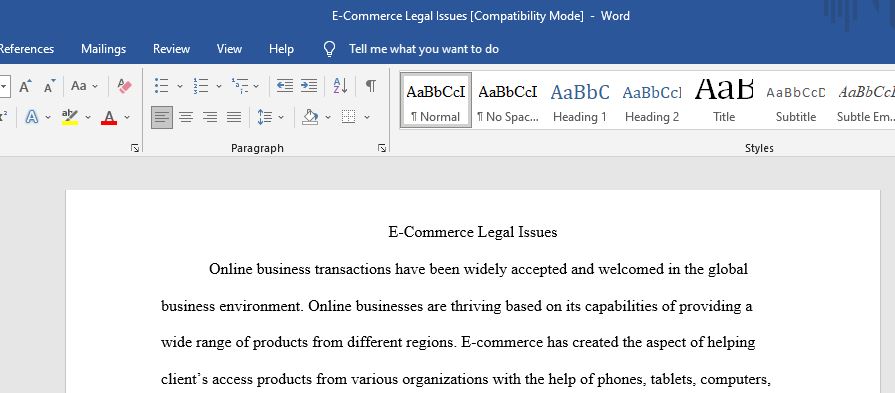Toggle Align Left paragraph alignment
The width and height of the screenshot is (895, 393).
[162, 117]
